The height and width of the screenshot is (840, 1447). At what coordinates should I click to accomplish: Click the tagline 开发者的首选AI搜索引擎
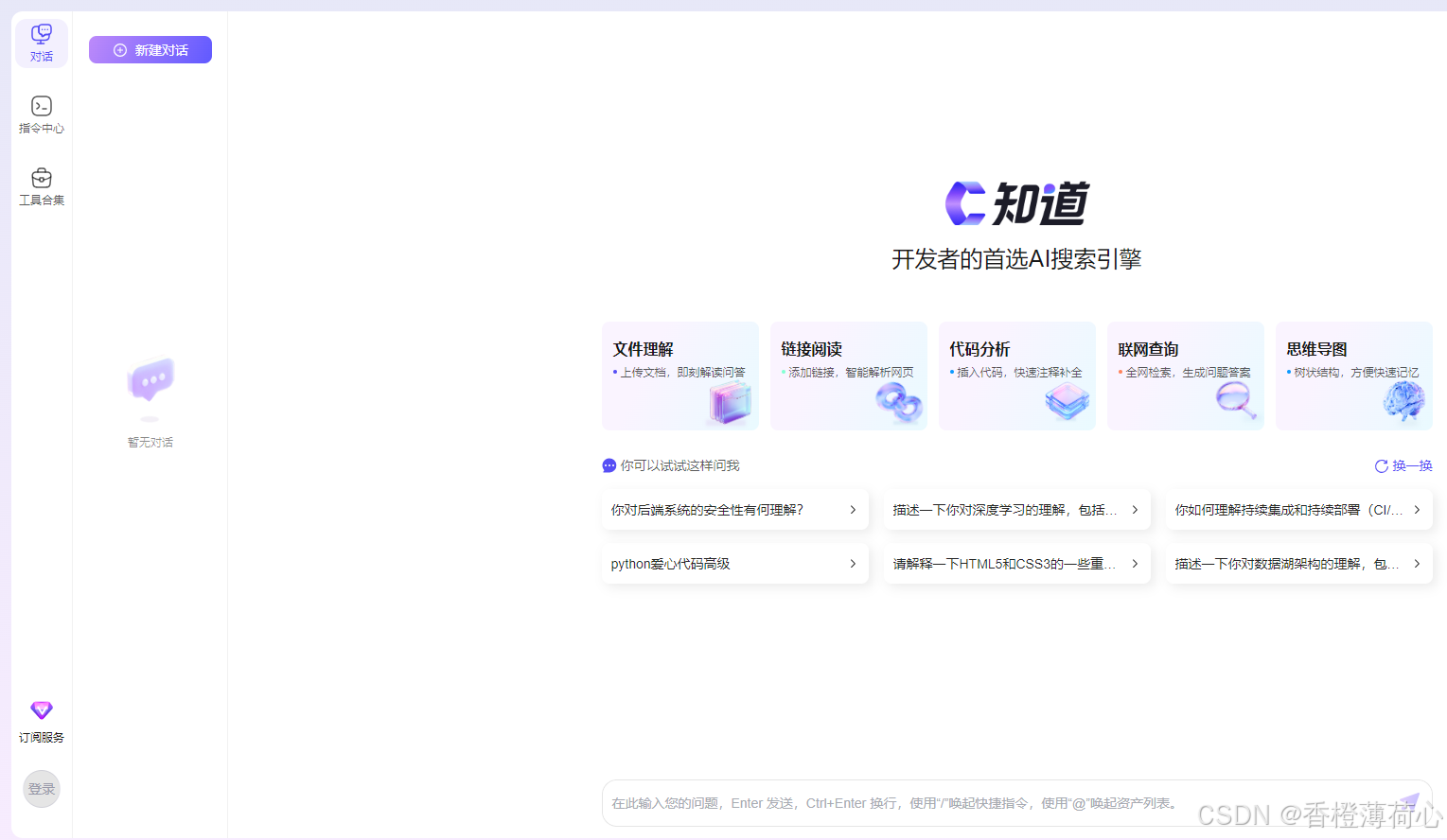(x=1017, y=259)
